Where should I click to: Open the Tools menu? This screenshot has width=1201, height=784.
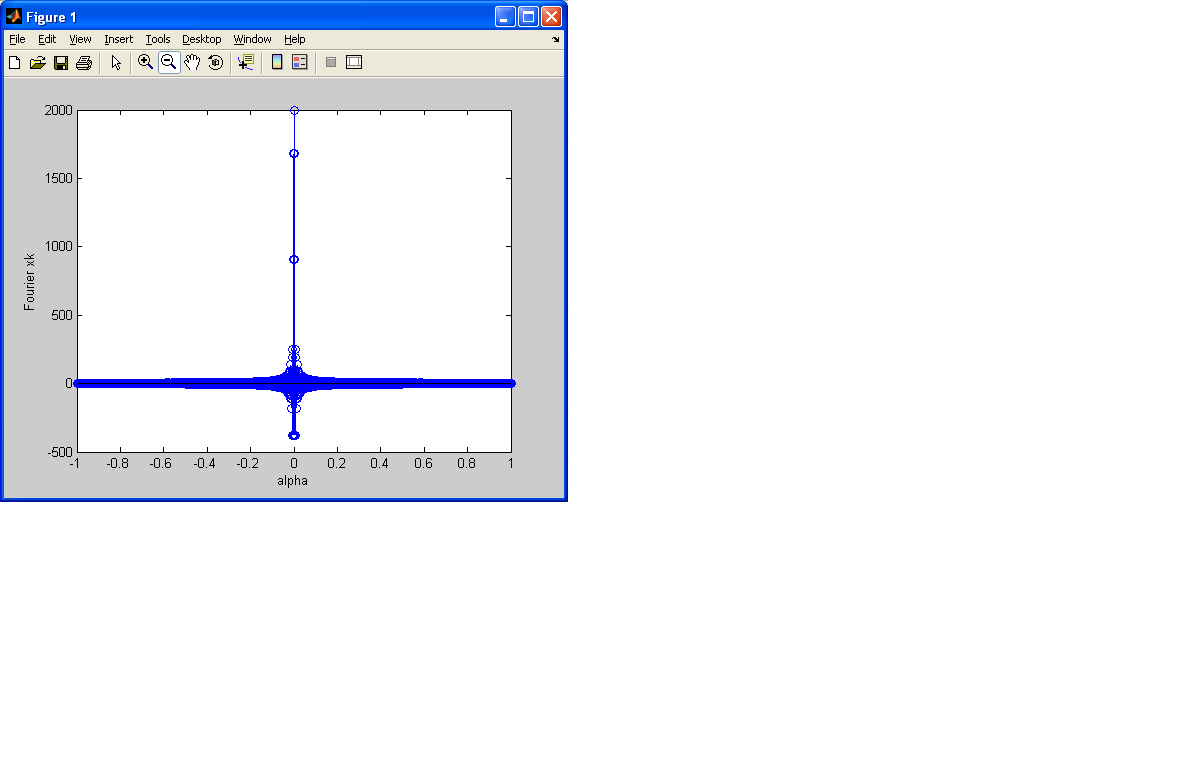tap(158, 39)
